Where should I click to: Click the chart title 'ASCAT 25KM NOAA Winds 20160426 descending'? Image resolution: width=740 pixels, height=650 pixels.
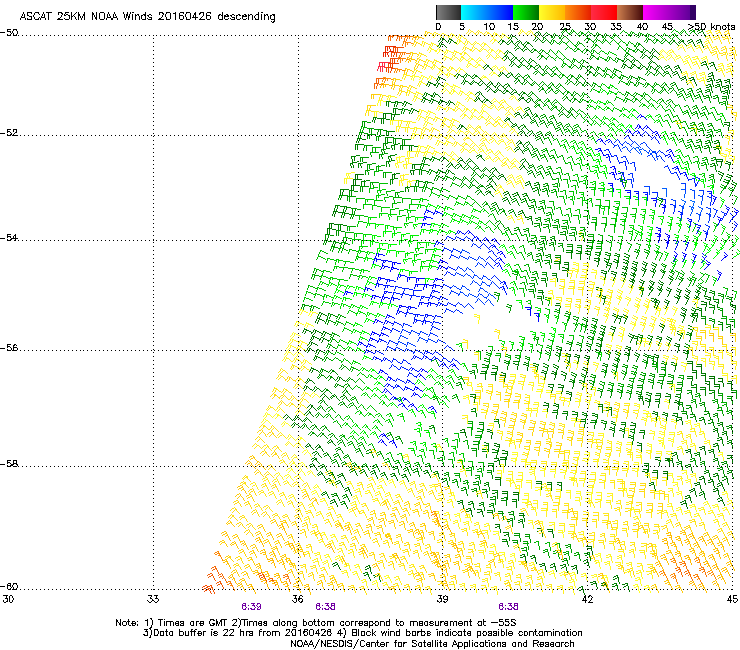point(147,16)
